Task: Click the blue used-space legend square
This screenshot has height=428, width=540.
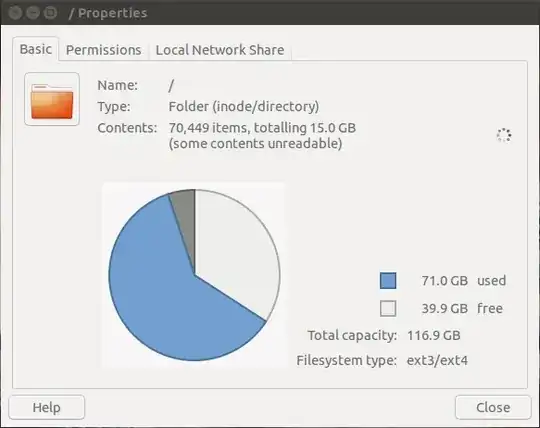Action: (x=388, y=281)
